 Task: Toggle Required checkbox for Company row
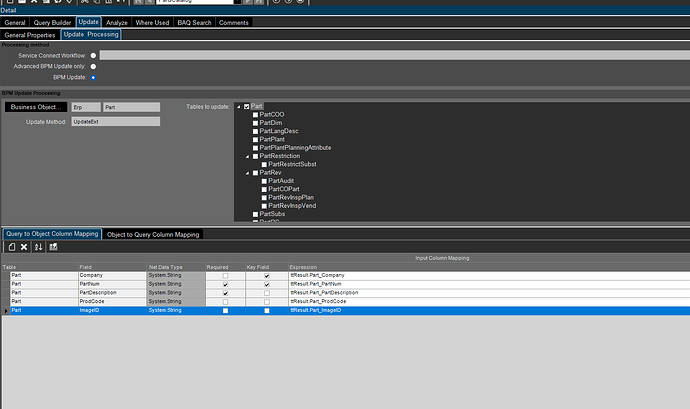(x=225, y=276)
